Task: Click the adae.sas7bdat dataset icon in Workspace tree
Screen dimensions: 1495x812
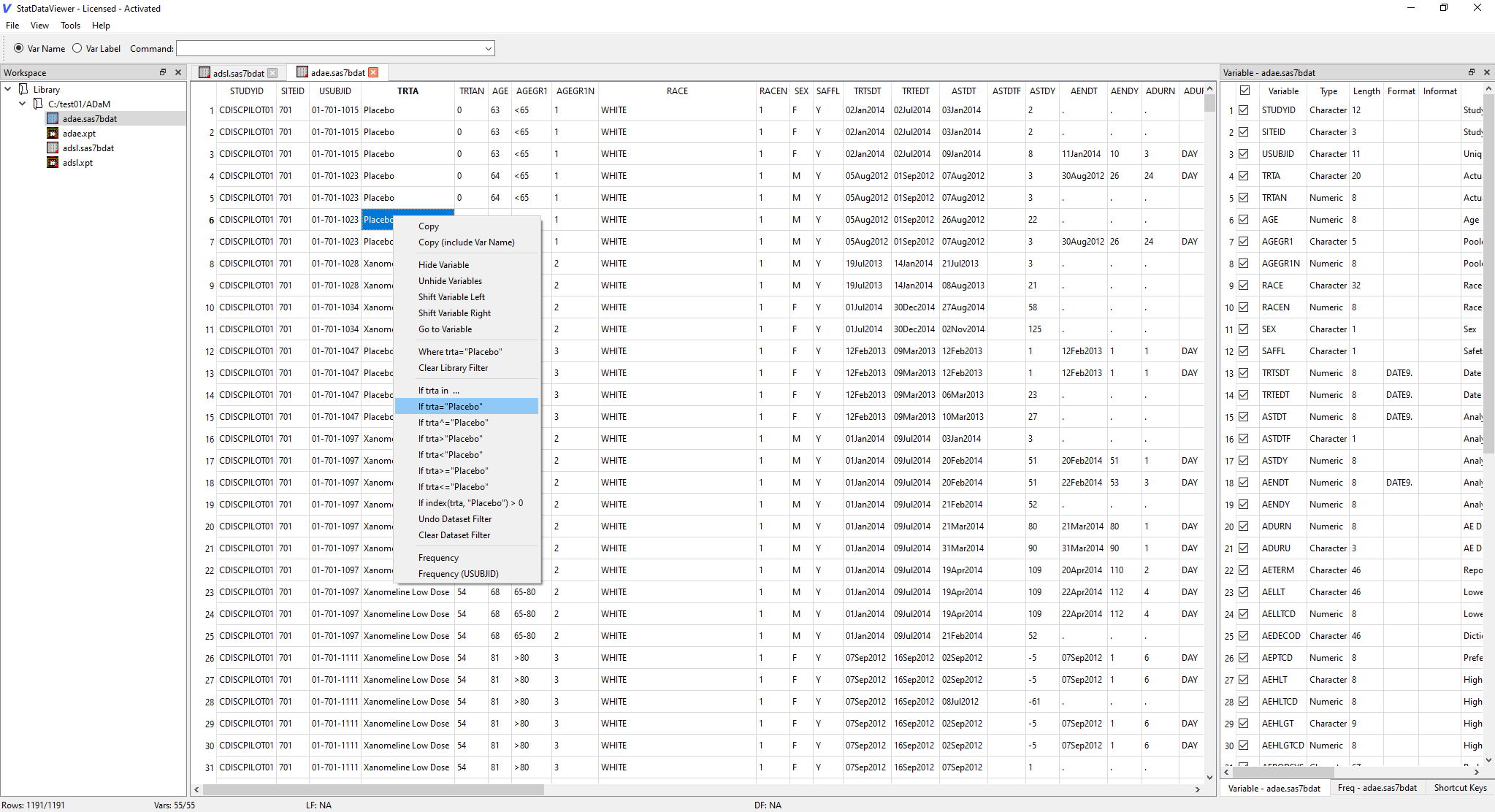Action: click(x=53, y=118)
